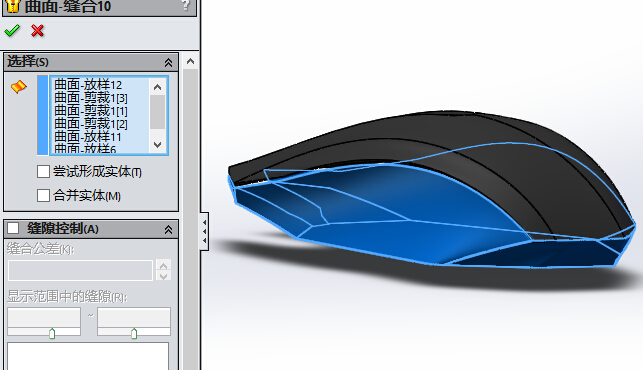Collapse property panel with side splitter handle

click(x=204, y=231)
